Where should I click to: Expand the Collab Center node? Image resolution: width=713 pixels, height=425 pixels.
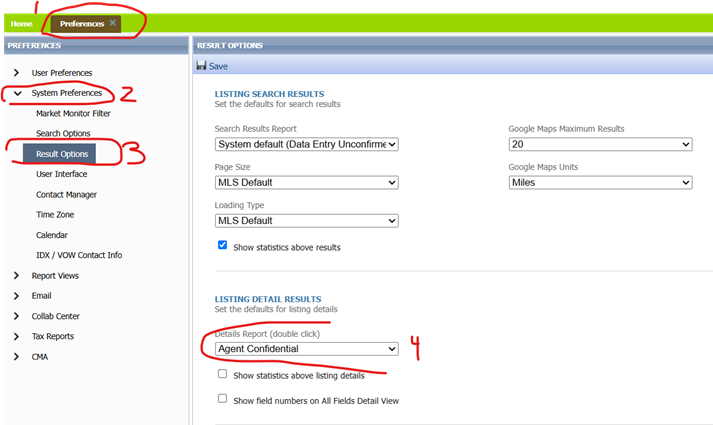pos(17,316)
